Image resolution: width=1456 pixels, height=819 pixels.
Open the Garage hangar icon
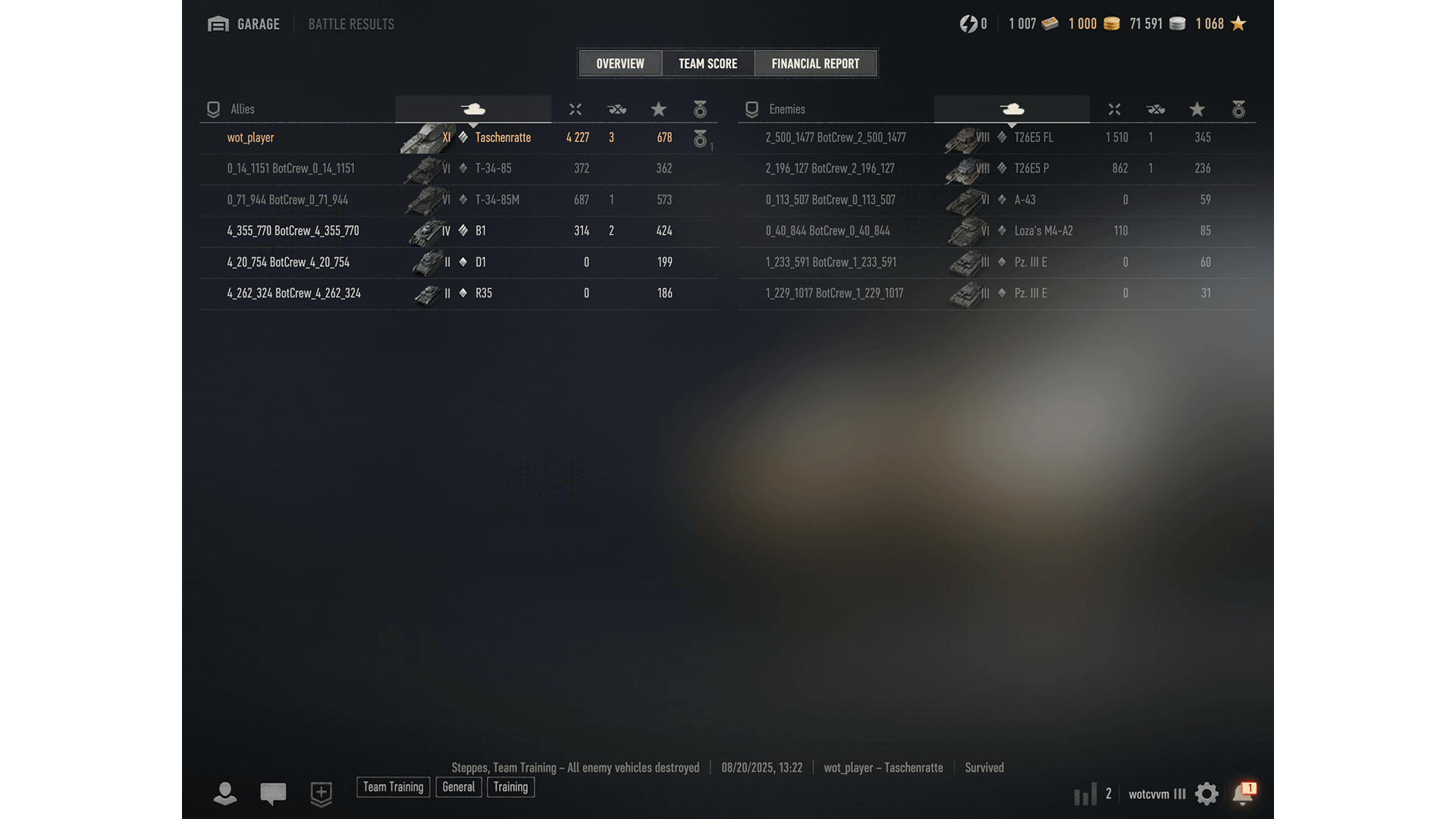tap(218, 24)
